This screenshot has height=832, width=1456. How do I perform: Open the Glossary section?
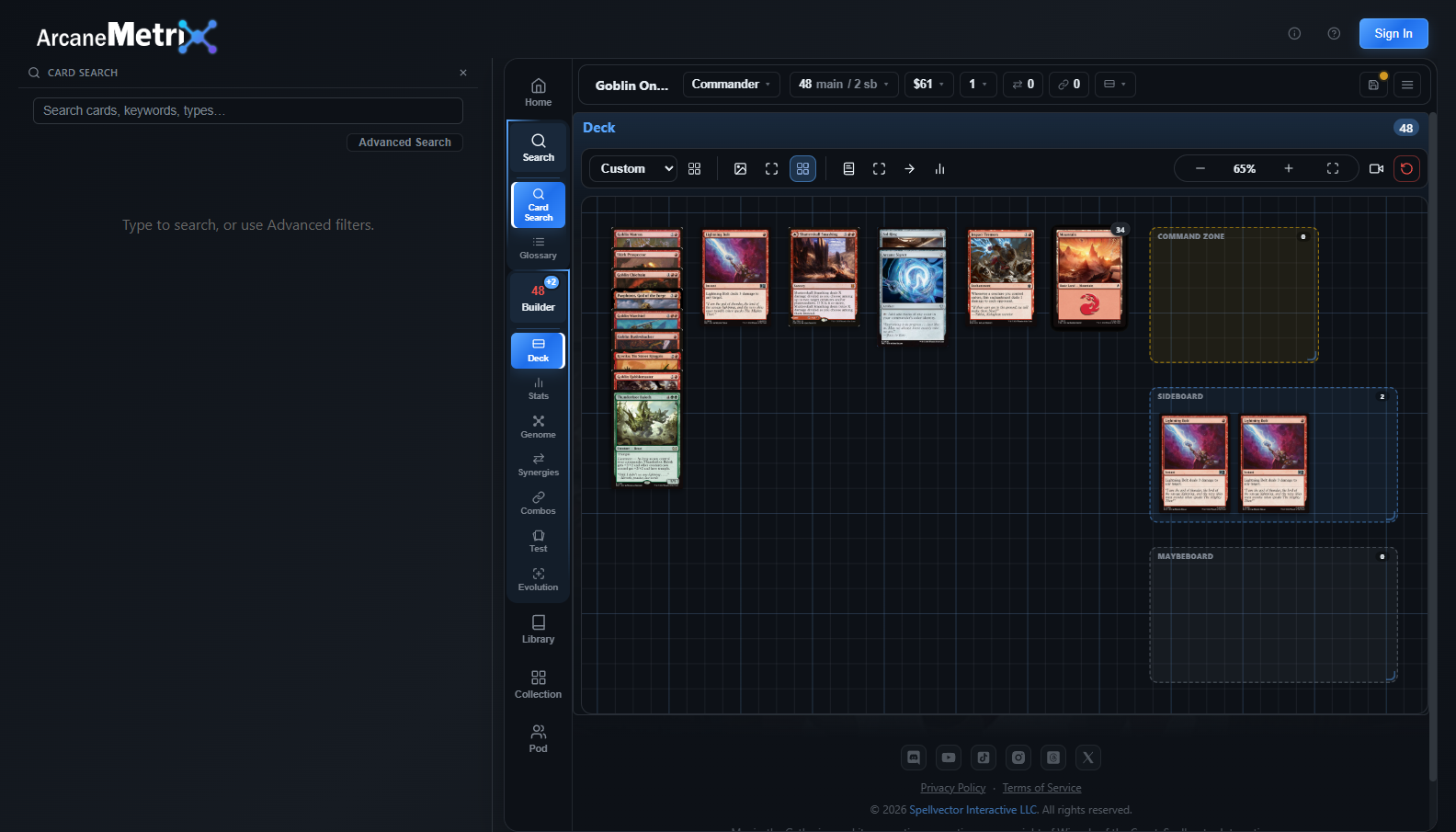tap(538, 248)
